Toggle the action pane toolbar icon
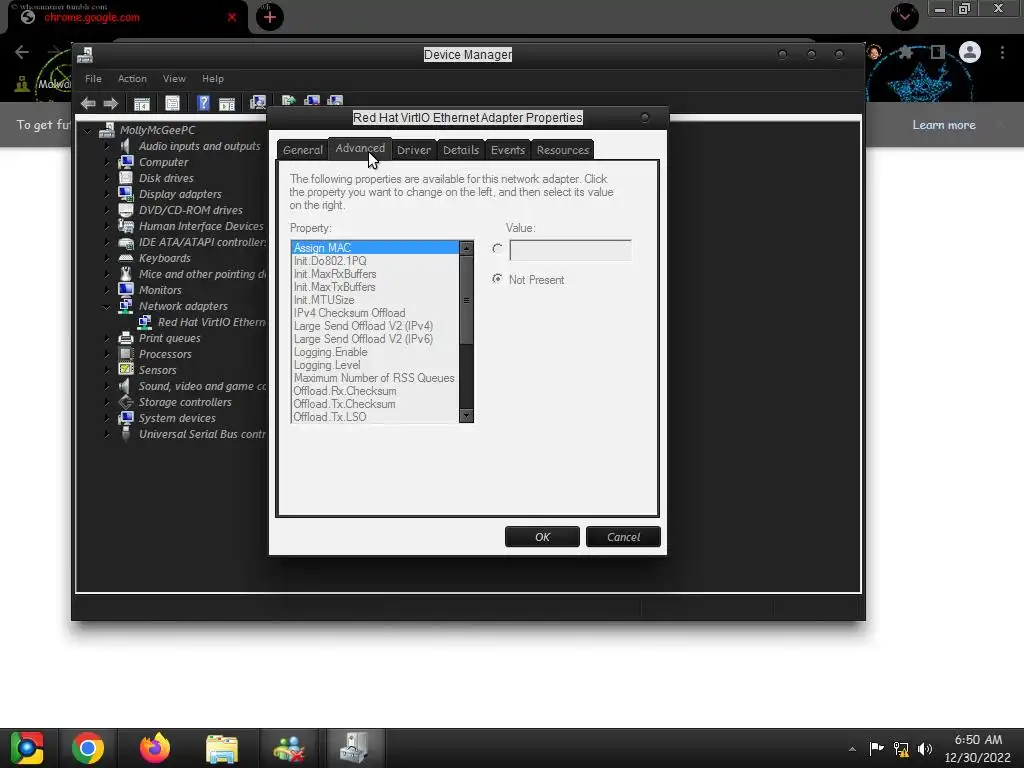 coord(227,103)
